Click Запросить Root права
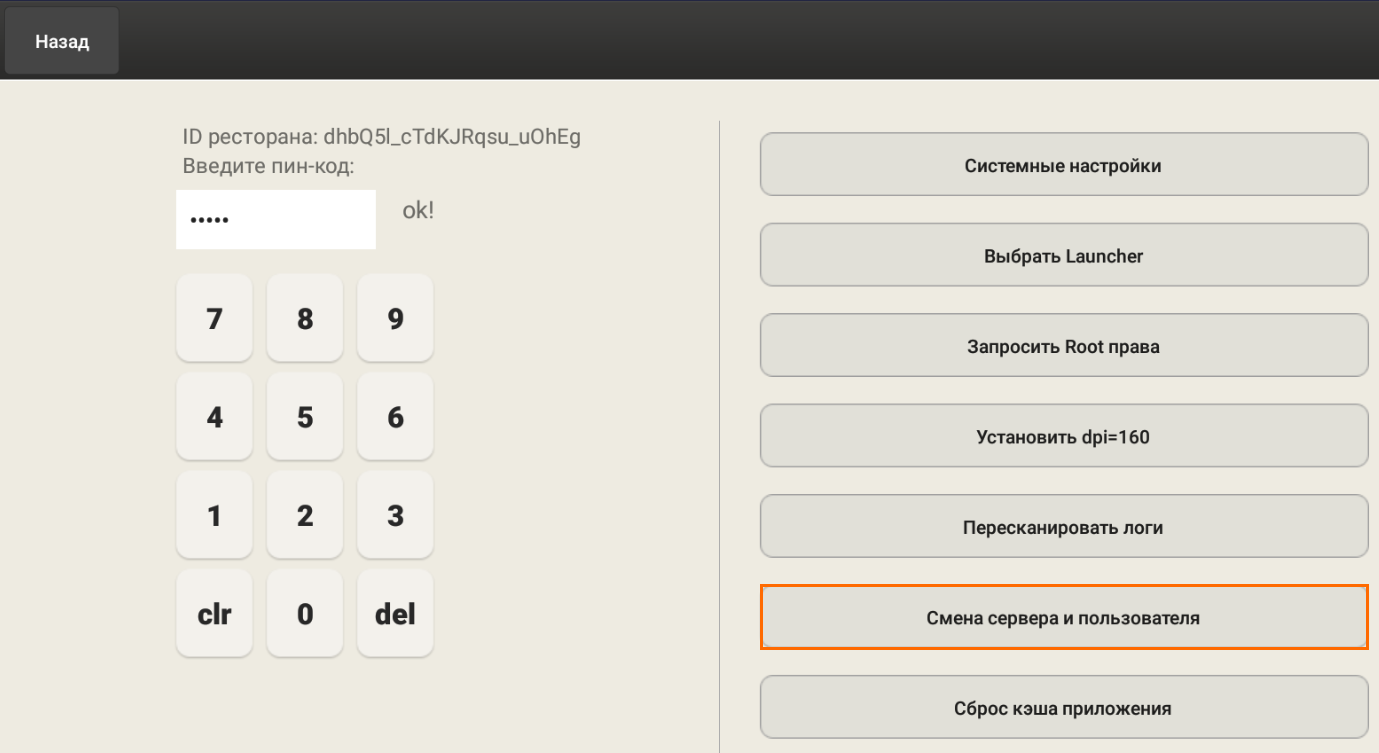The height and width of the screenshot is (753, 1379). (x=1063, y=346)
